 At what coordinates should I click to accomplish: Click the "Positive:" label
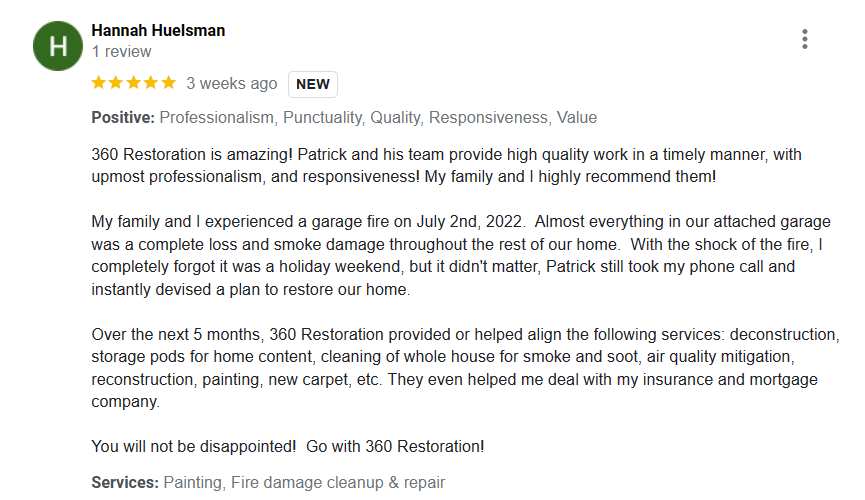click(123, 118)
